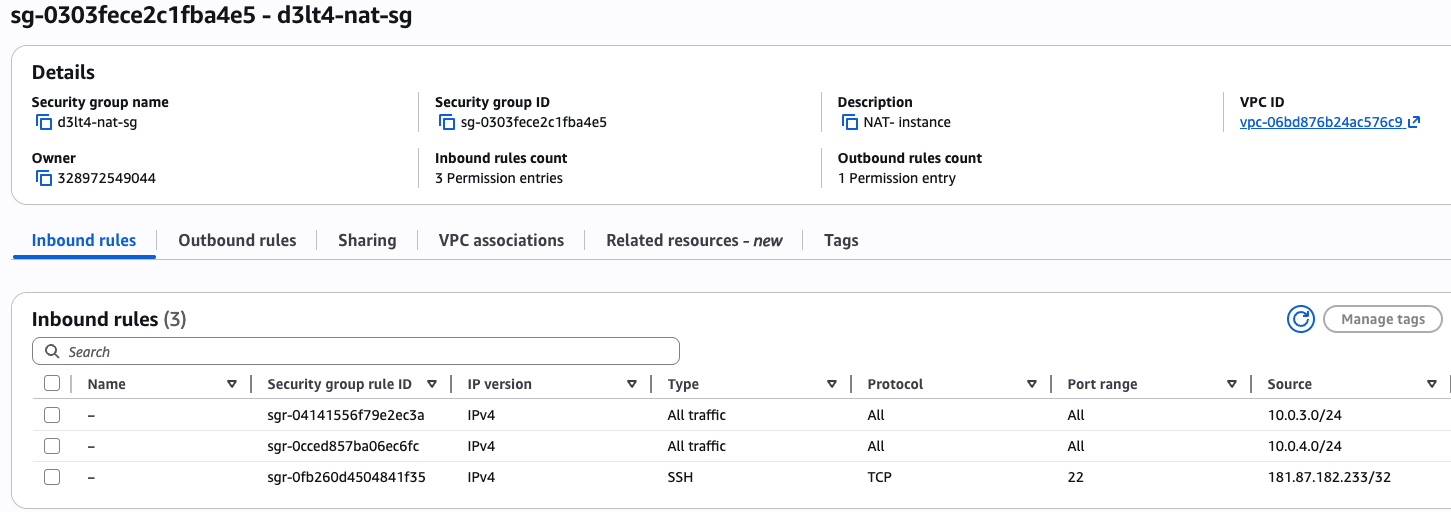Copy the security group ID value

[x=447, y=123]
